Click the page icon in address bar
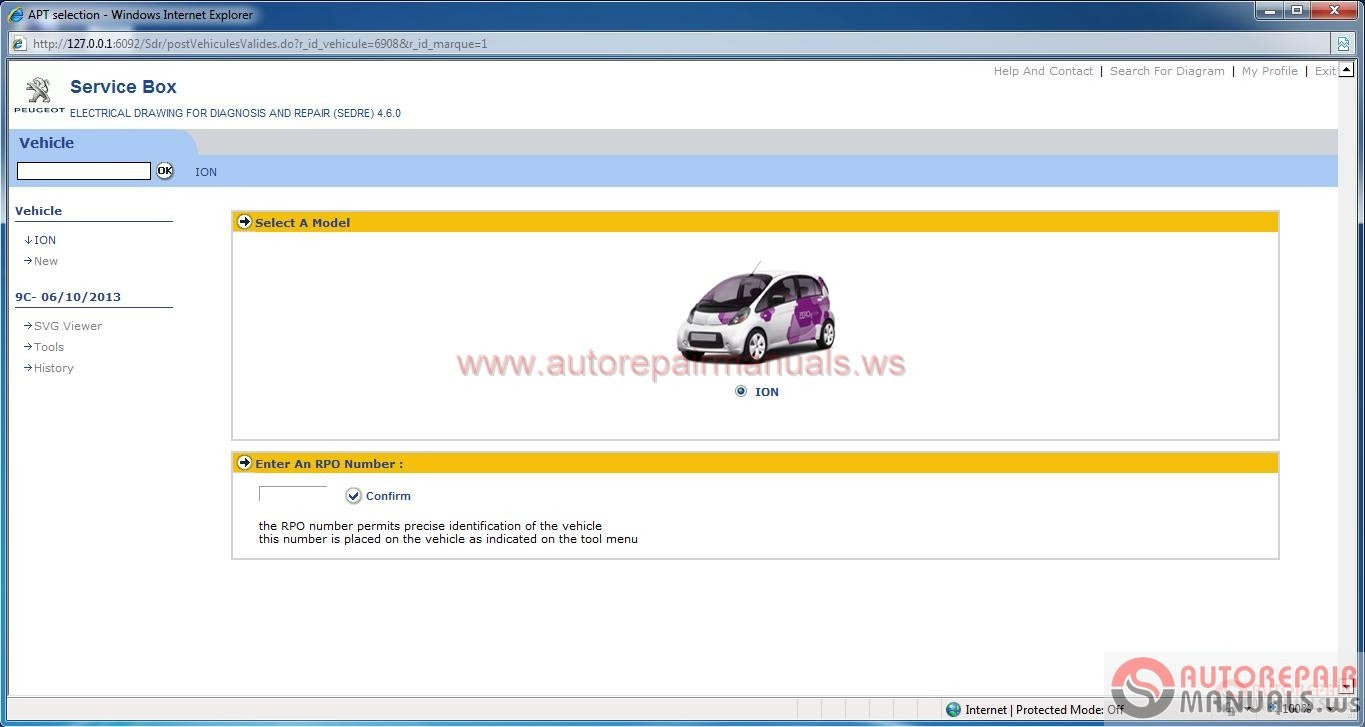 tap(19, 44)
